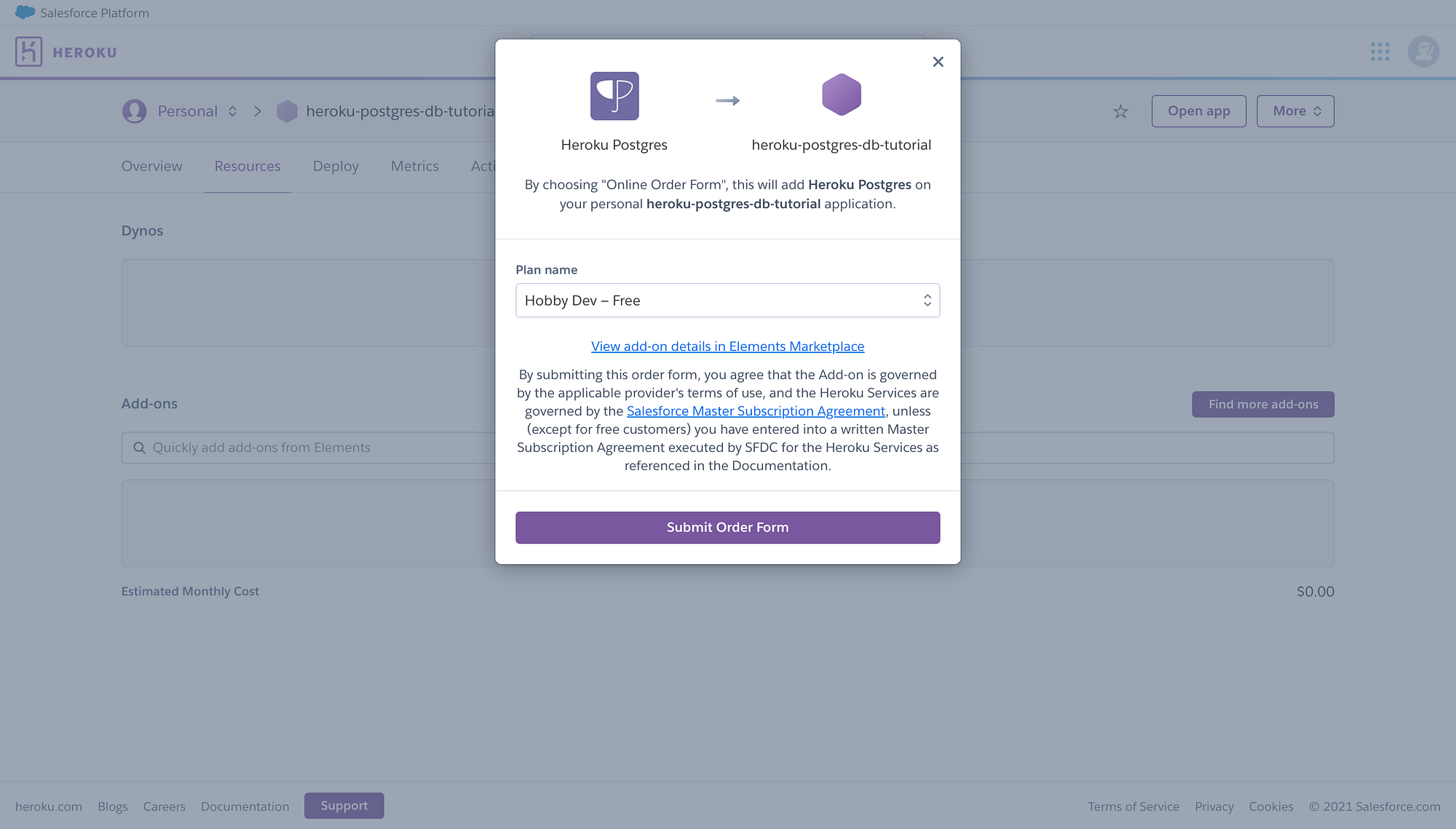Viewport: 1456px width, 829px height.
Task: Switch to the Deploy tab
Action: [336, 167]
